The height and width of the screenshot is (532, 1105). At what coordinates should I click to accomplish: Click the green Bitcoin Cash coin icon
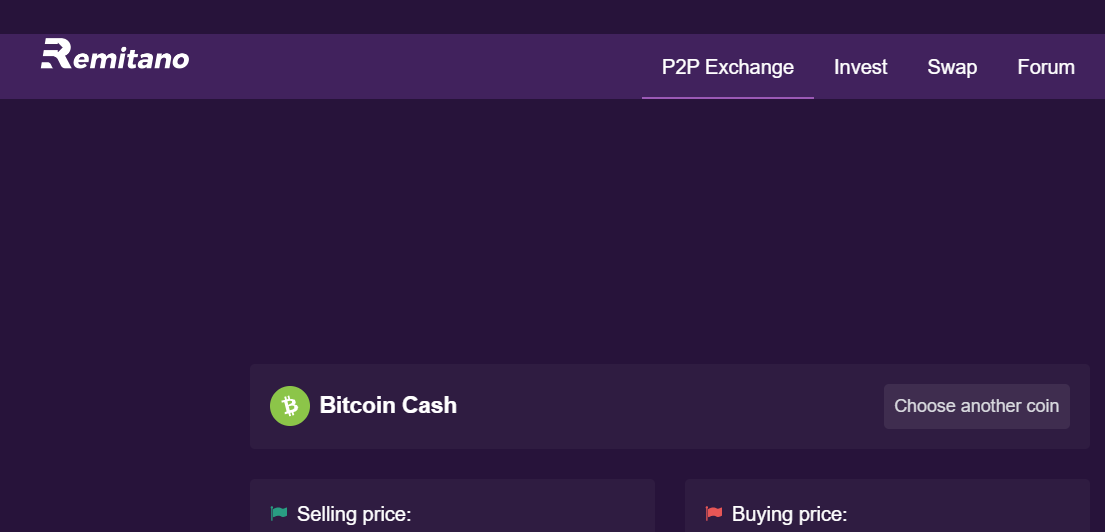[x=290, y=406]
